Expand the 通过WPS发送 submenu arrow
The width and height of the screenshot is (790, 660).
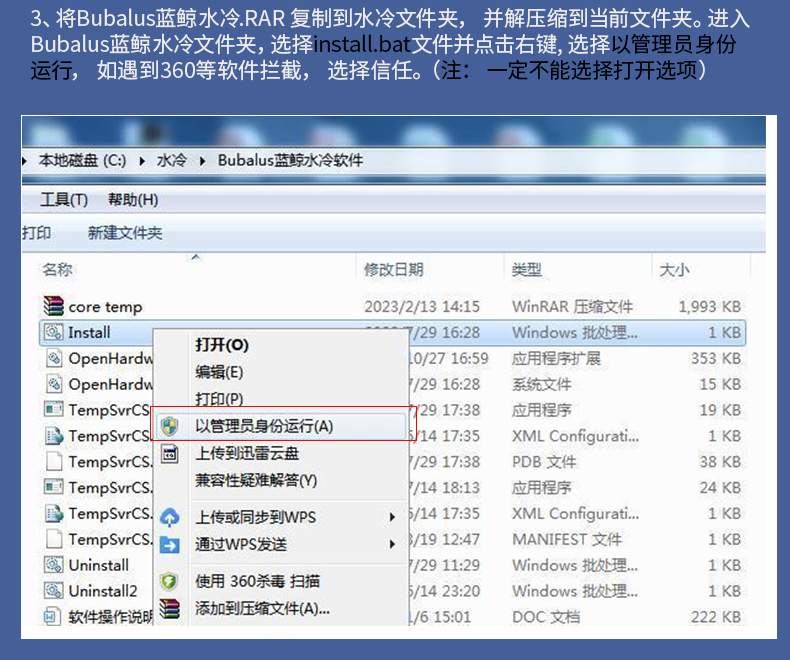pos(392,544)
